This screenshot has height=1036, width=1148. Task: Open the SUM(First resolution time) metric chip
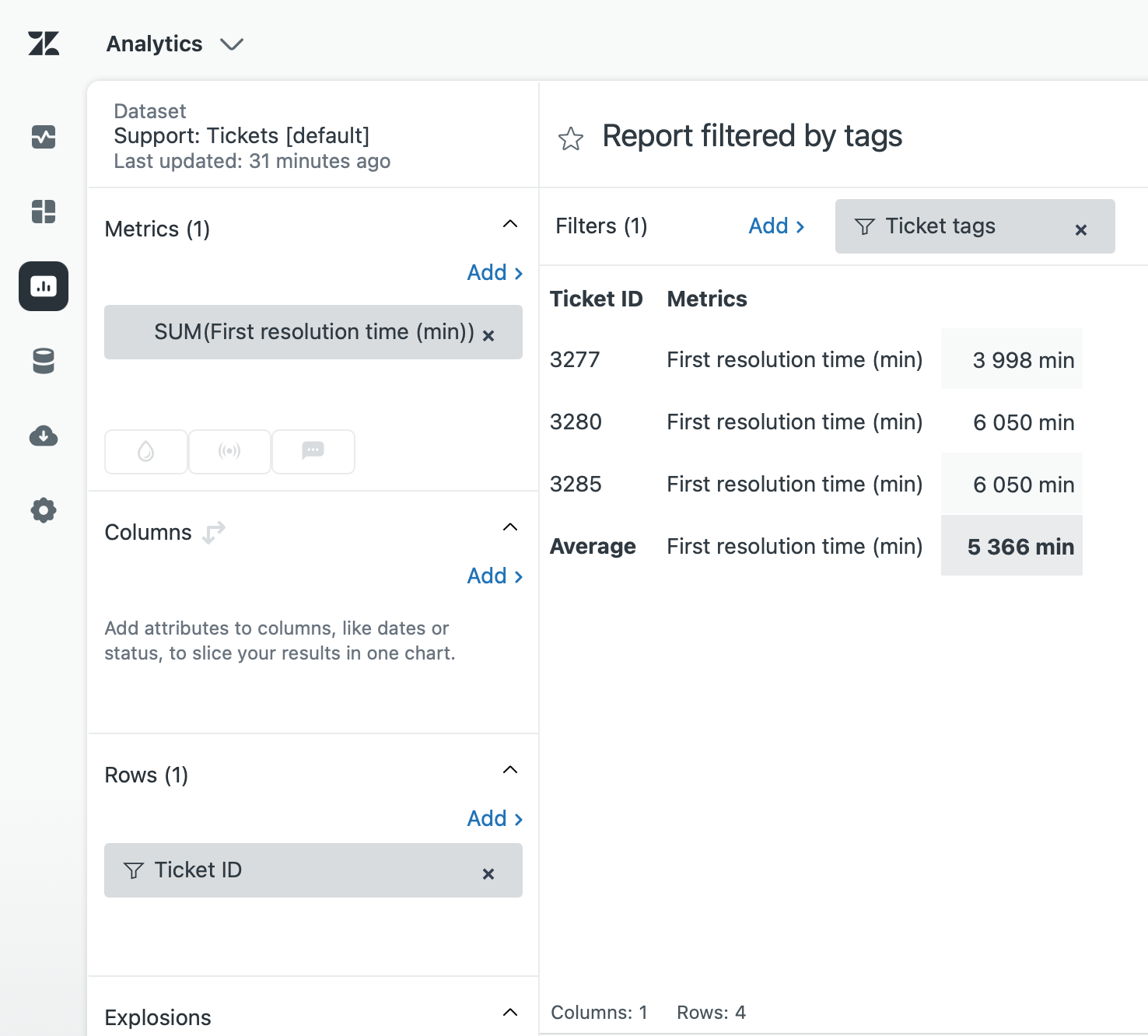tap(313, 332)
